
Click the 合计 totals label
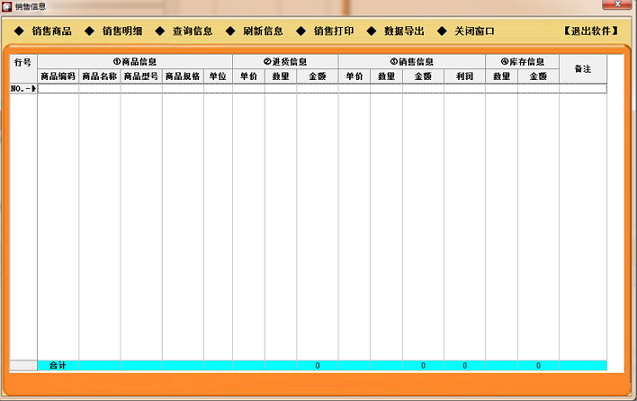click(x=58, y=365)
